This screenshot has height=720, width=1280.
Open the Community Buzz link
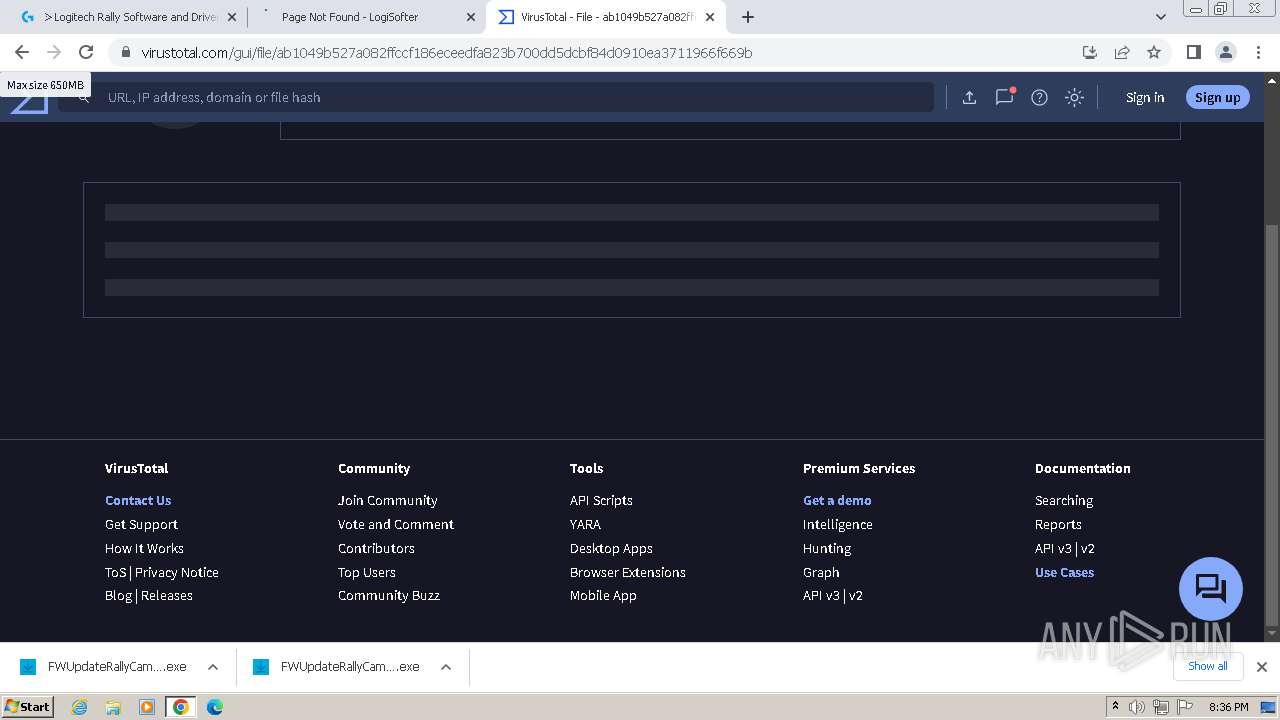point(388,595)
